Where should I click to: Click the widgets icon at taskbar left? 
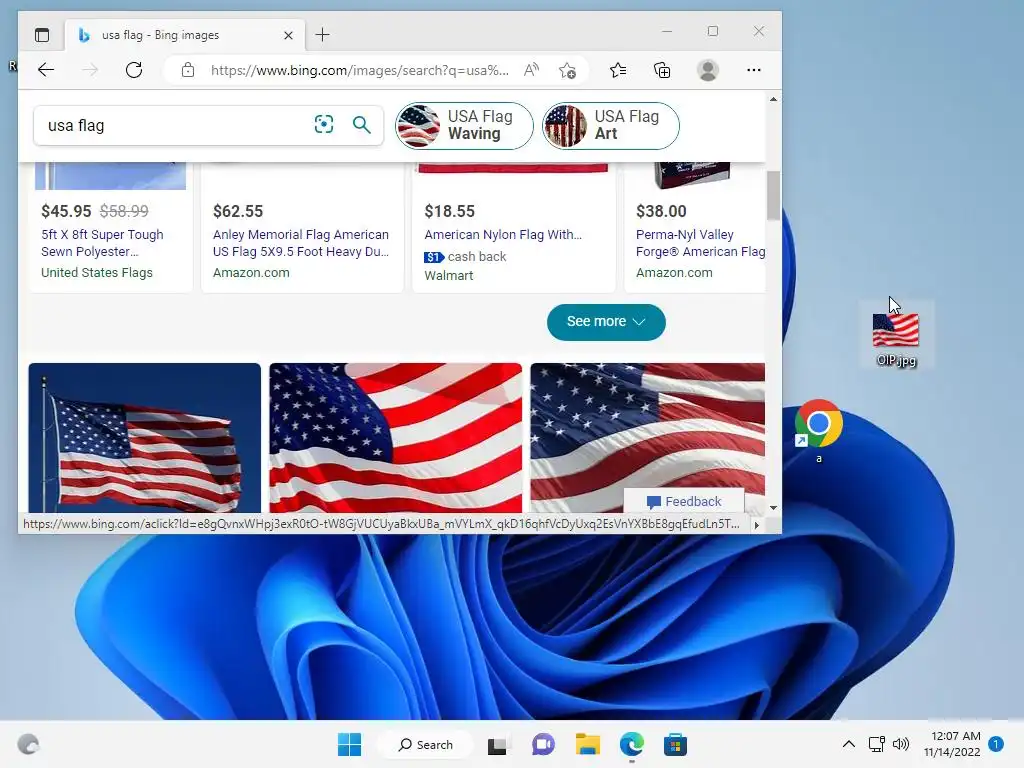28,744
